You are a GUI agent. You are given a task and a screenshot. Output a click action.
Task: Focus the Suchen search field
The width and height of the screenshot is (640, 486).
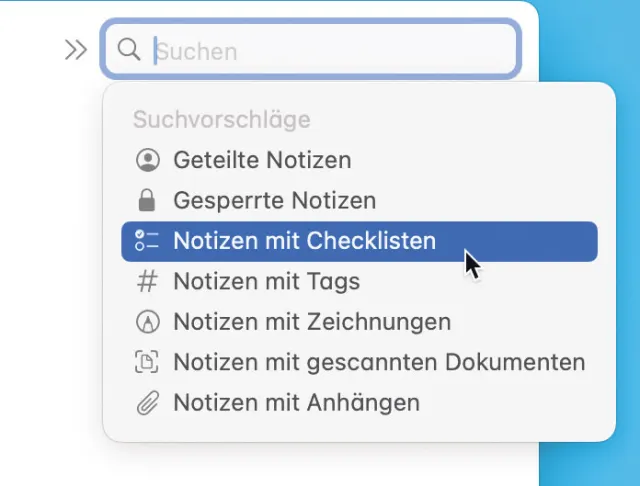click(330, 50)
